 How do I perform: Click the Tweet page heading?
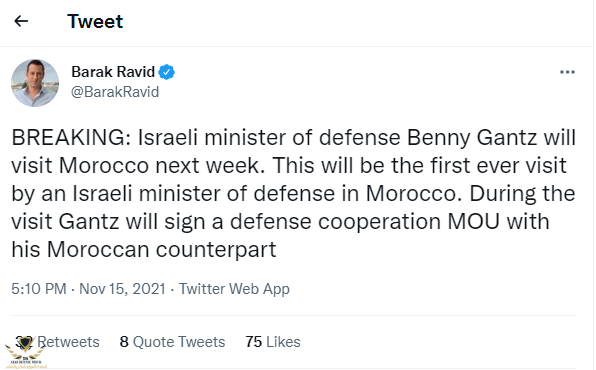(95, 21)
